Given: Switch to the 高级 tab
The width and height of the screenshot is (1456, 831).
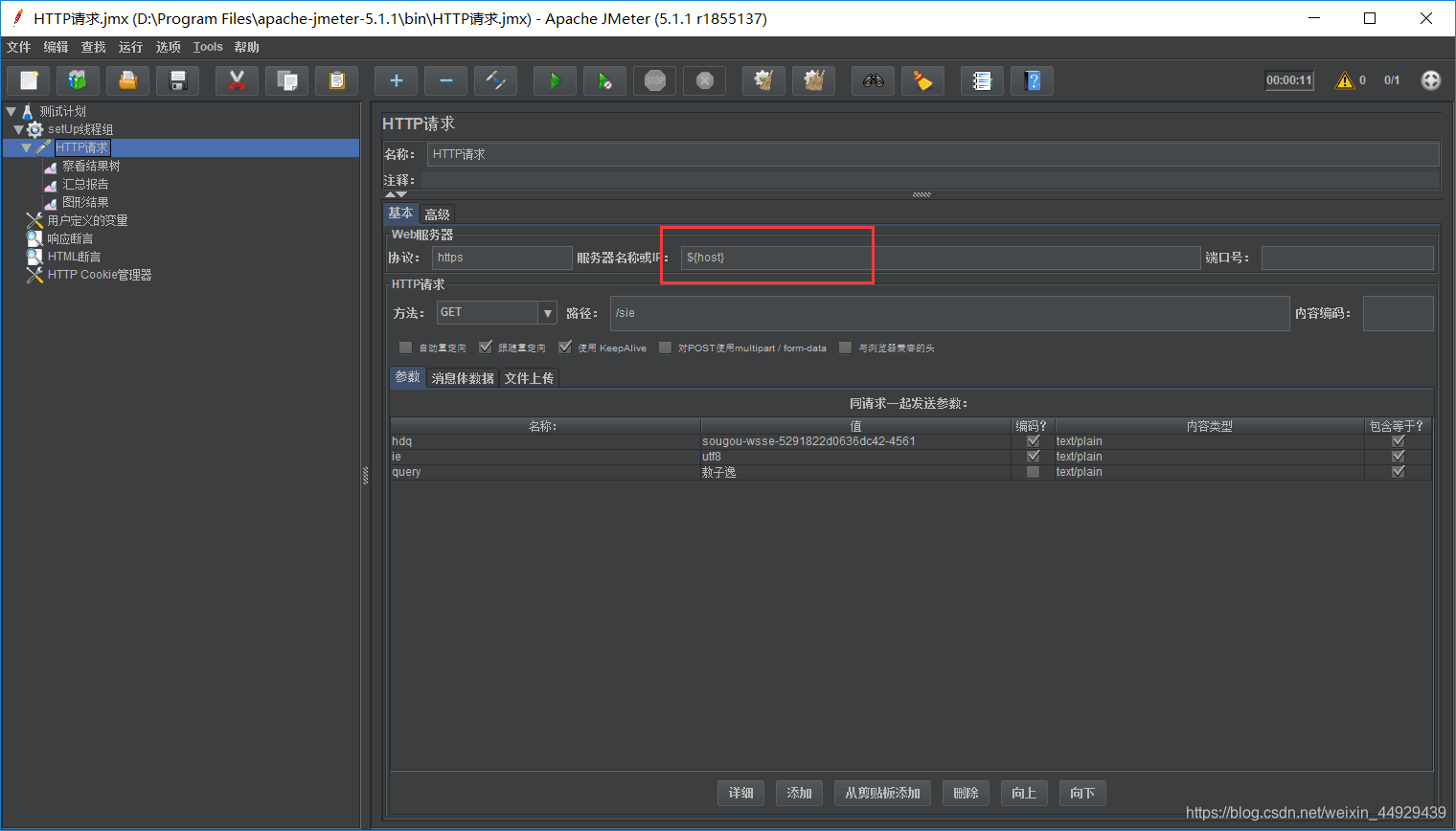Looking at the screenshot, I should (437, 214).
